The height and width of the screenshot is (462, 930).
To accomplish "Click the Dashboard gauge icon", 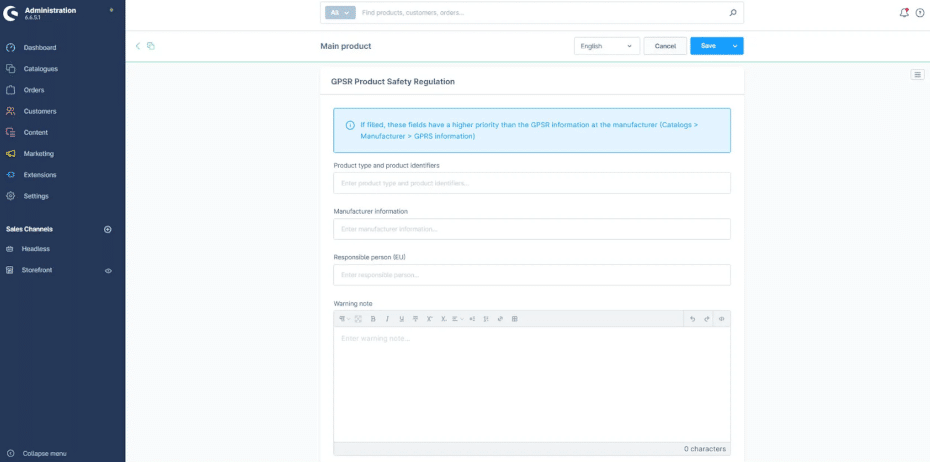I will (10, 47).
